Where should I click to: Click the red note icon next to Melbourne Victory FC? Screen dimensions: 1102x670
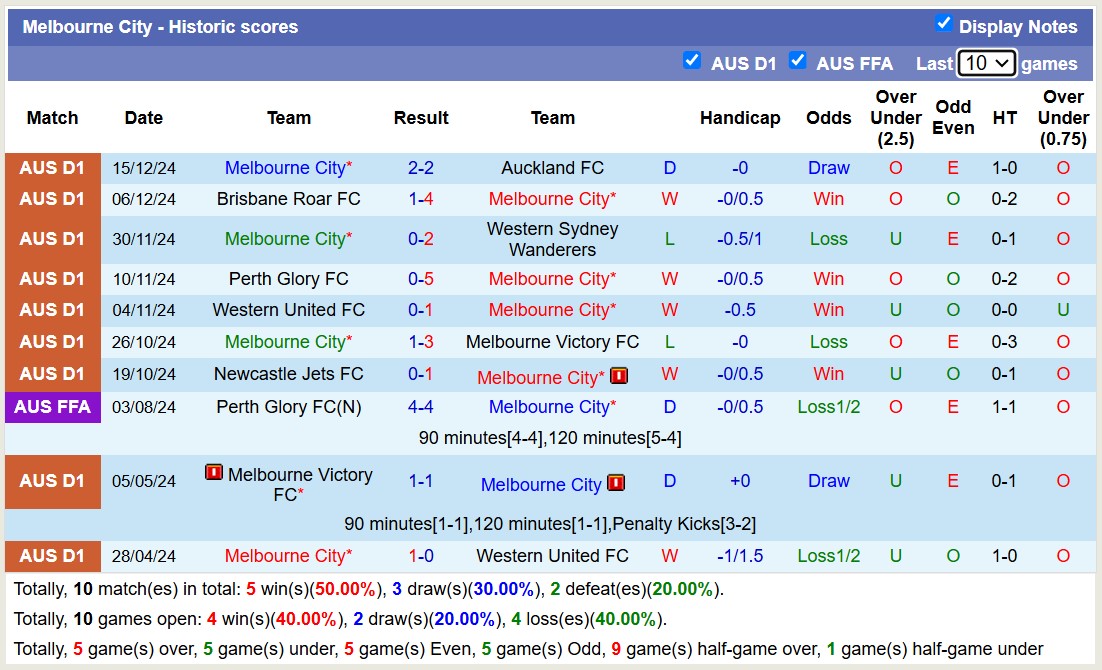[214, 472]
